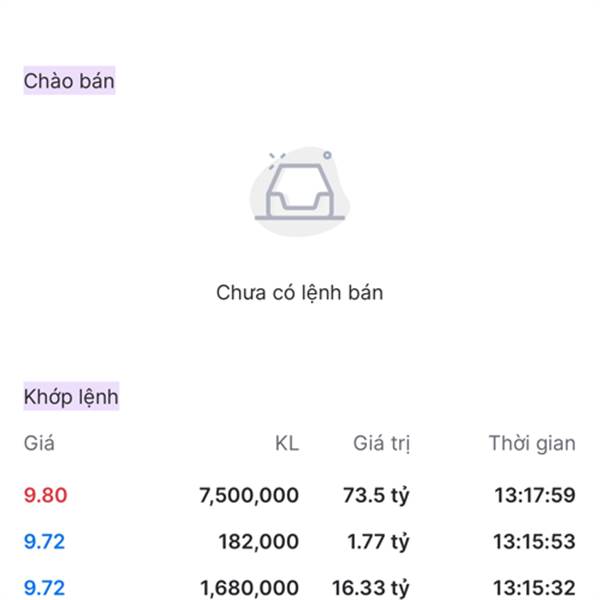600x600 pixels.
Task: Click the Giá trị column header
Action: tap(382, 444)
